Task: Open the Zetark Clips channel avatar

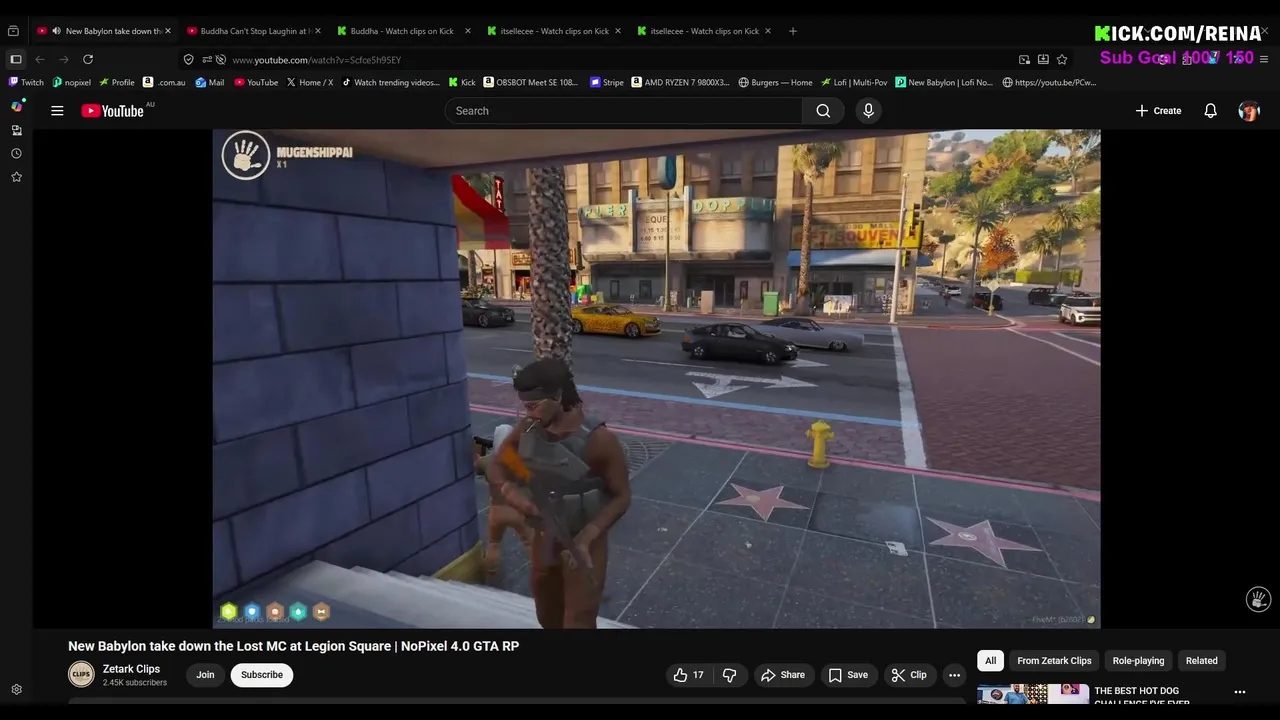Action: 81,675
